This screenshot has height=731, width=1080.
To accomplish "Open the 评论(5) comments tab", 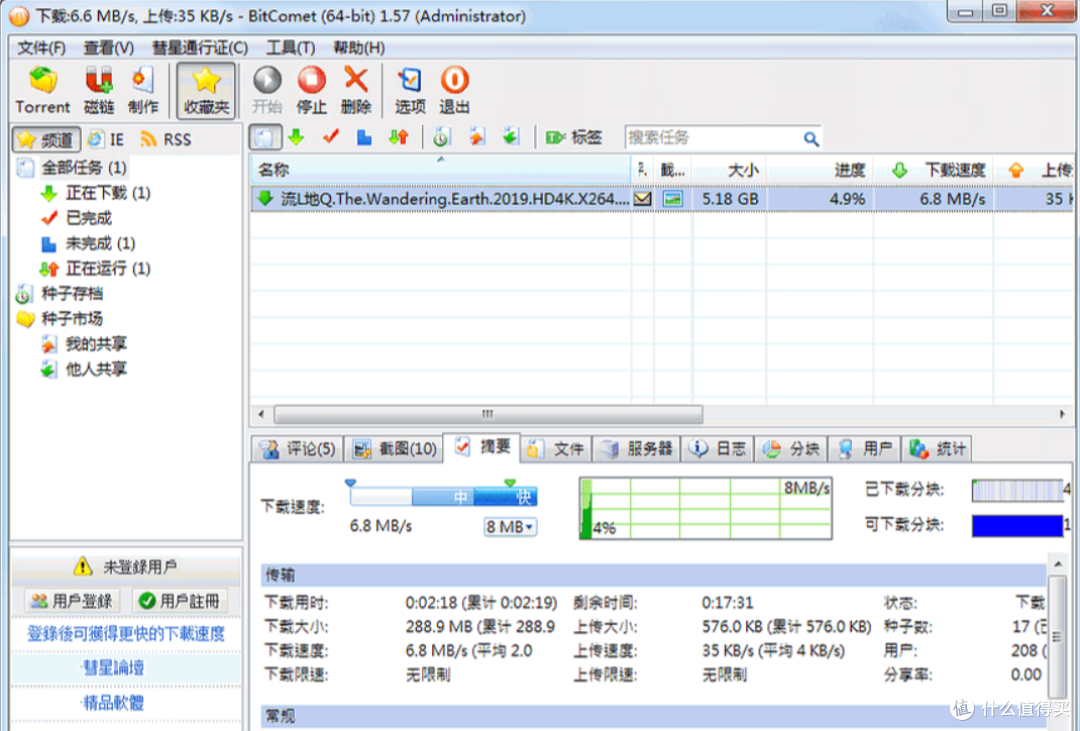I will click(298, 449).
